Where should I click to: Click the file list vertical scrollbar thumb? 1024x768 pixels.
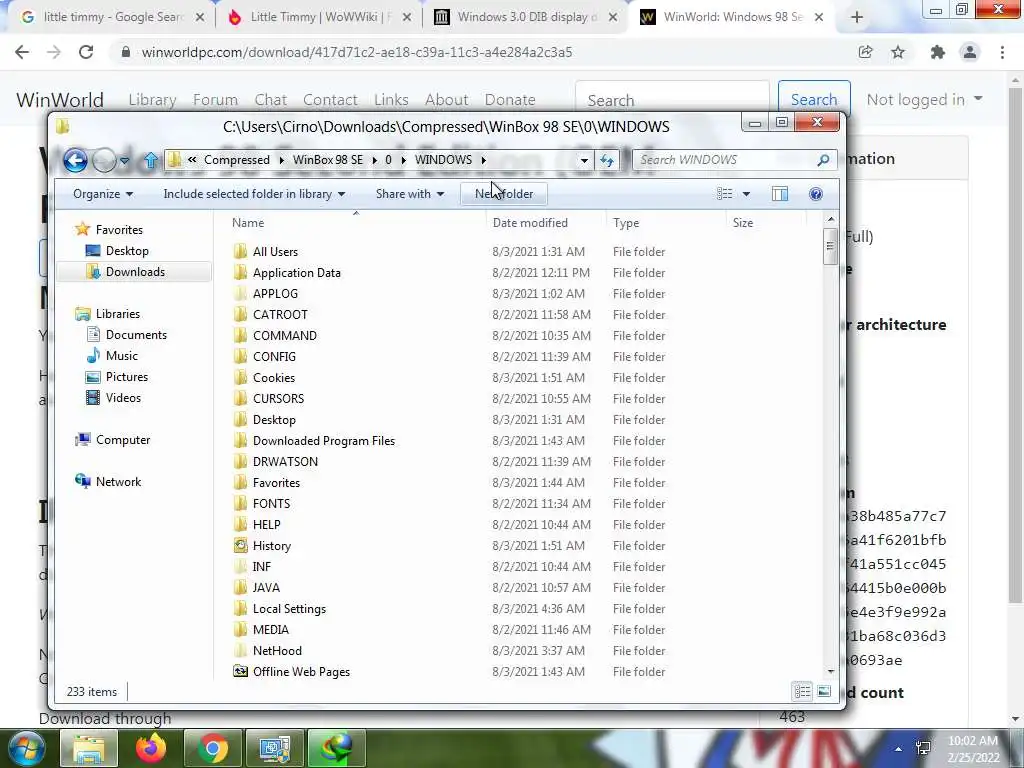831,246
